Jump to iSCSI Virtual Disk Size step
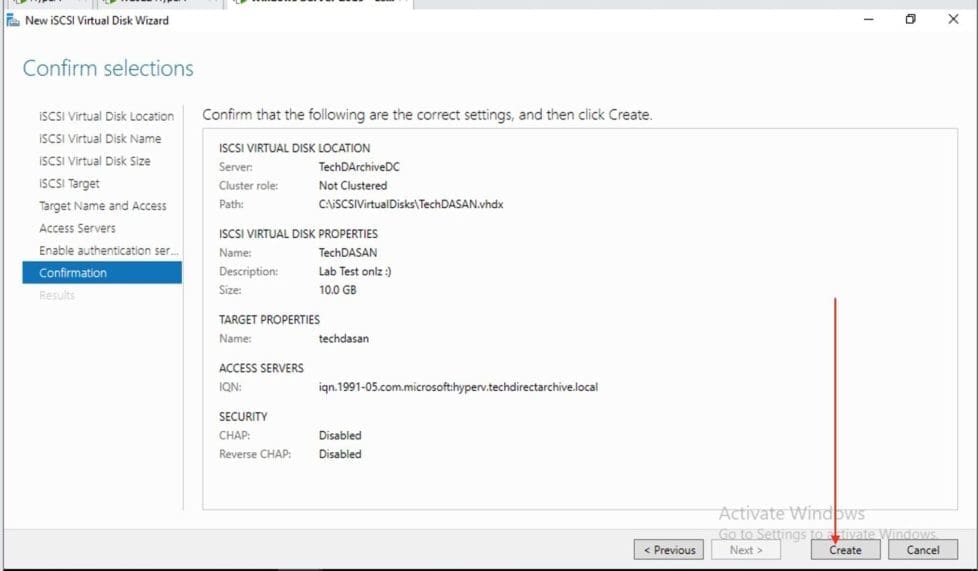 [x=95, y=161]
